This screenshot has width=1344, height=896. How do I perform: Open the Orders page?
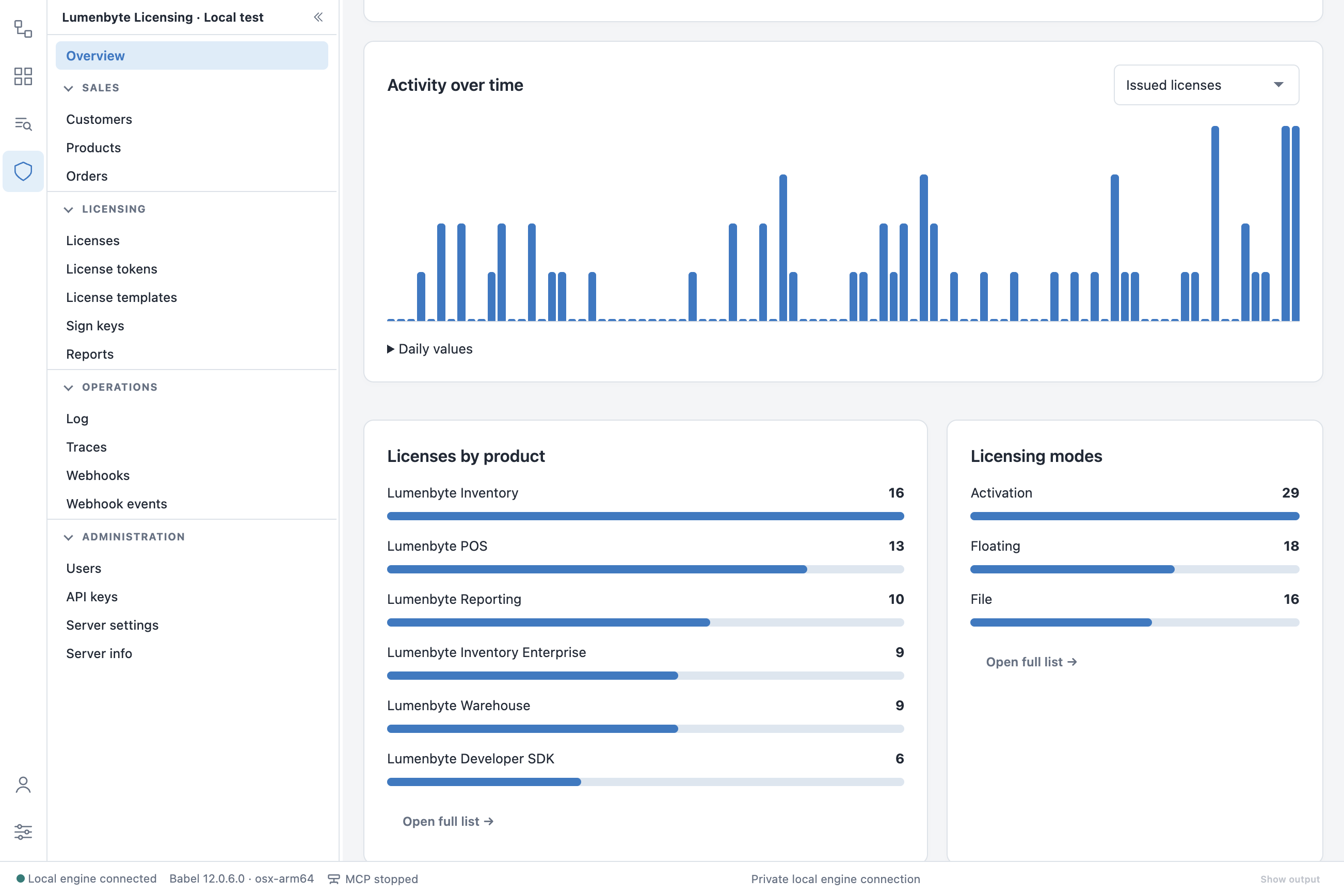pyautogui.click(x=87, y=176)
